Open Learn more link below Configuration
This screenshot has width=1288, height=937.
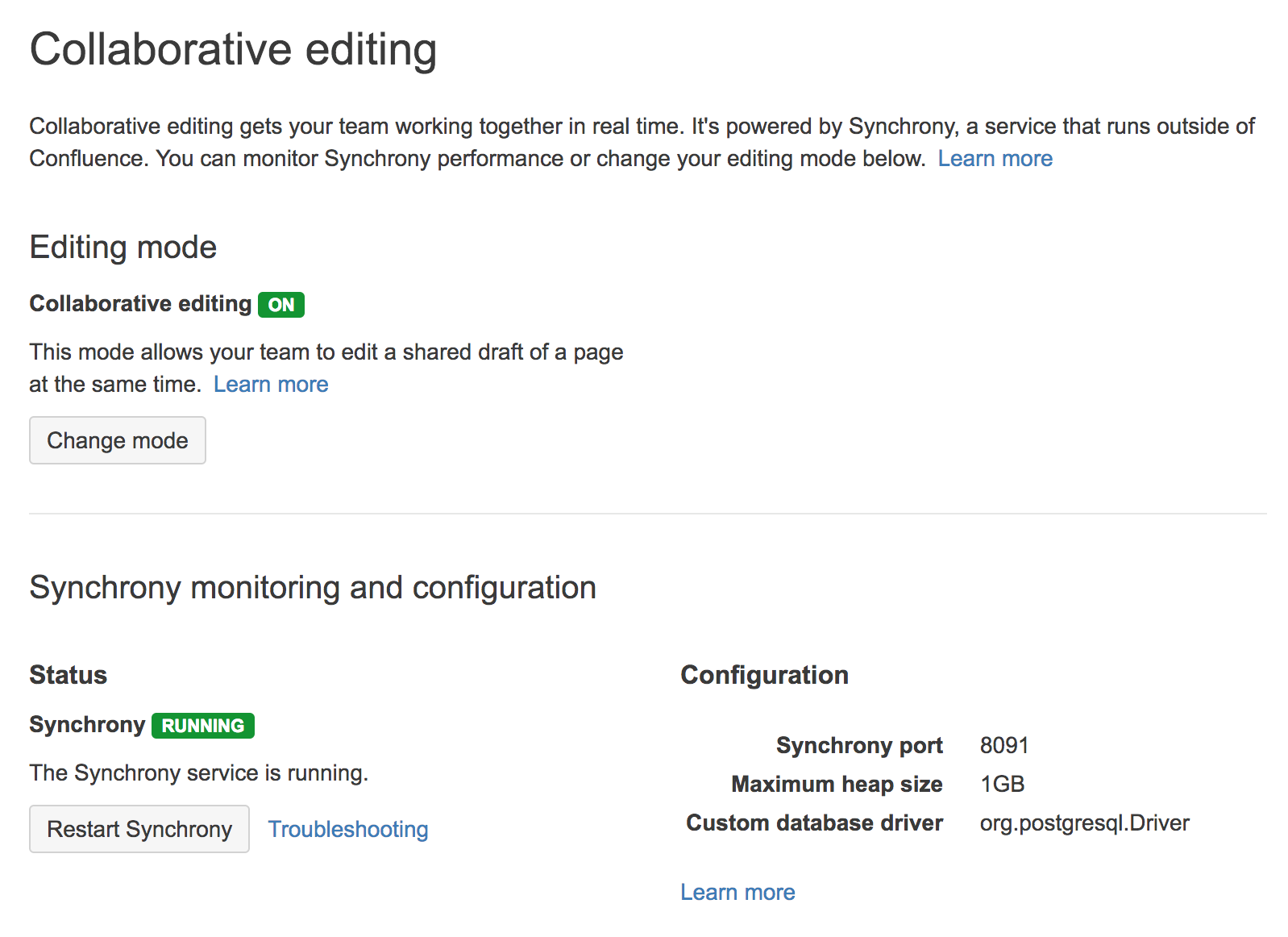(x=737, y=892)
